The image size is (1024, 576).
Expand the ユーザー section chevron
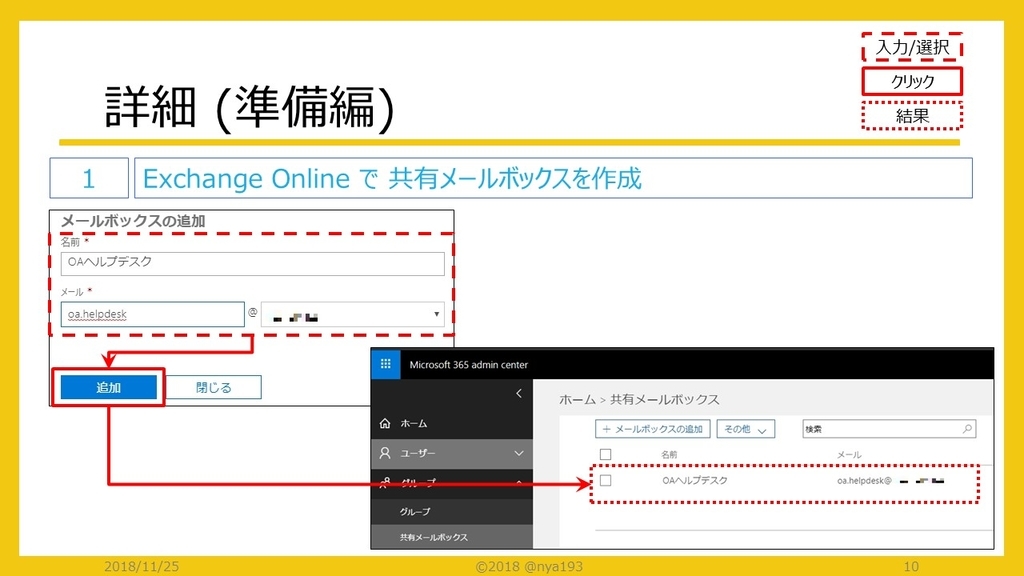pos(518,453)
